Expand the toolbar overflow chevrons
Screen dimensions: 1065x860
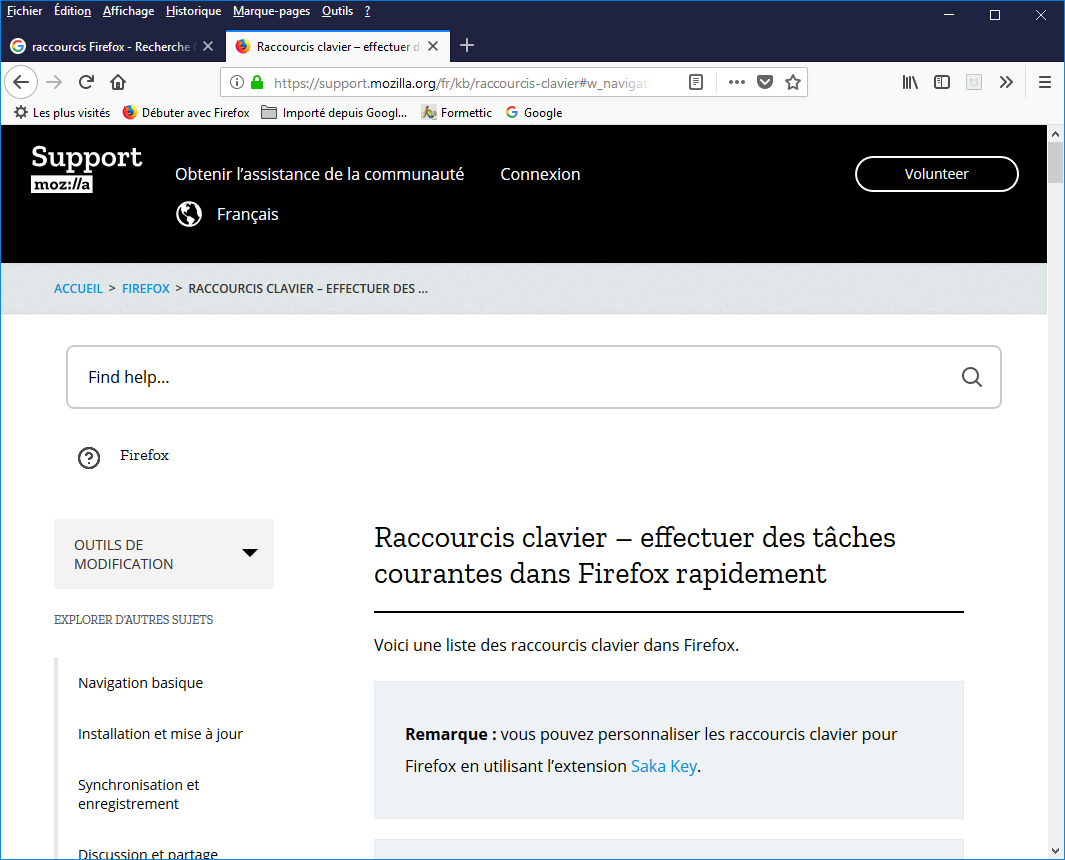click(1006, 82)
